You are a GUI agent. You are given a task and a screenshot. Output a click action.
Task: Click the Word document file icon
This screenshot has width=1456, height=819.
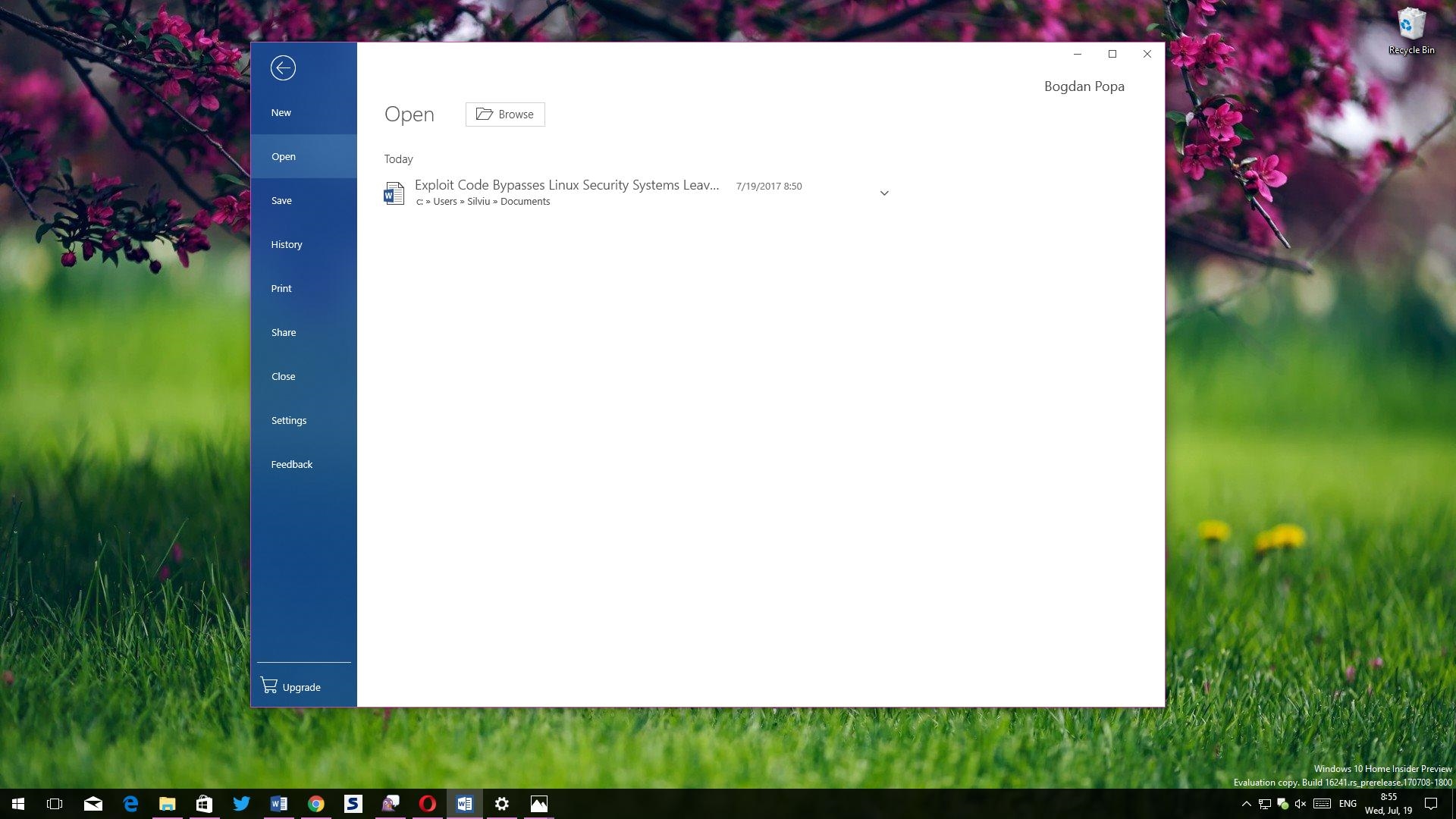(x=394, y=193)
